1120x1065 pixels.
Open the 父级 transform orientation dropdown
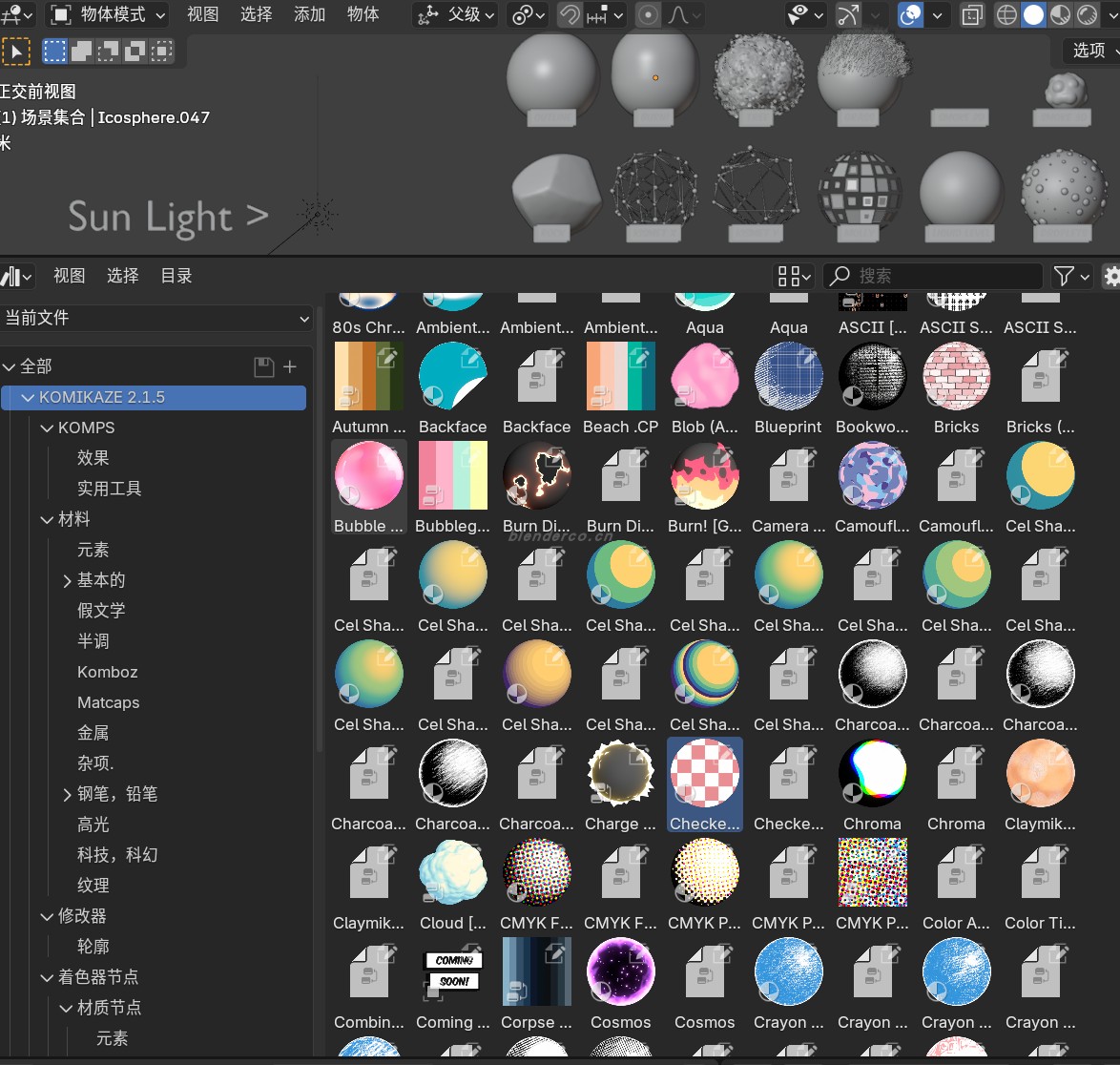point(456,14)
